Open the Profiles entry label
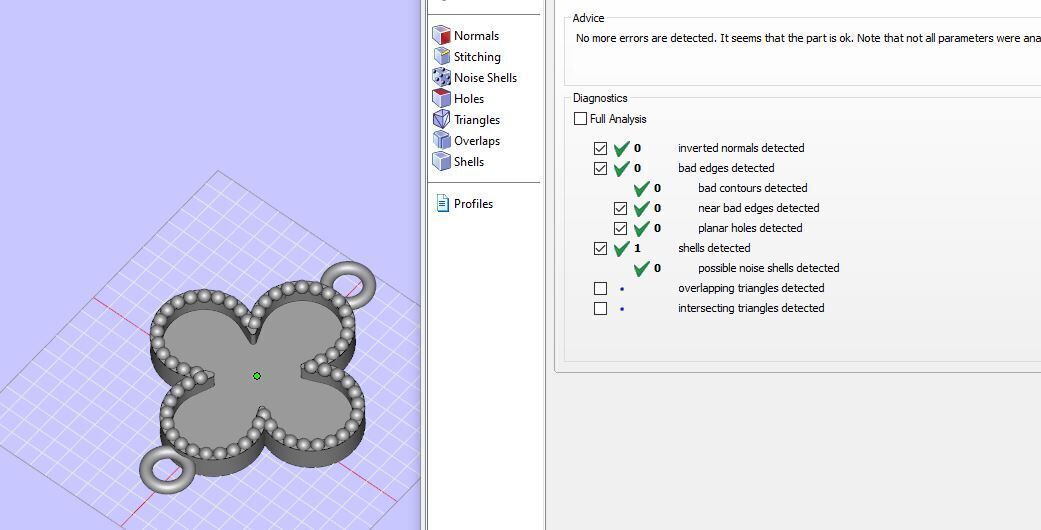This screenshot has height=530, width=1041. (473, 204)
